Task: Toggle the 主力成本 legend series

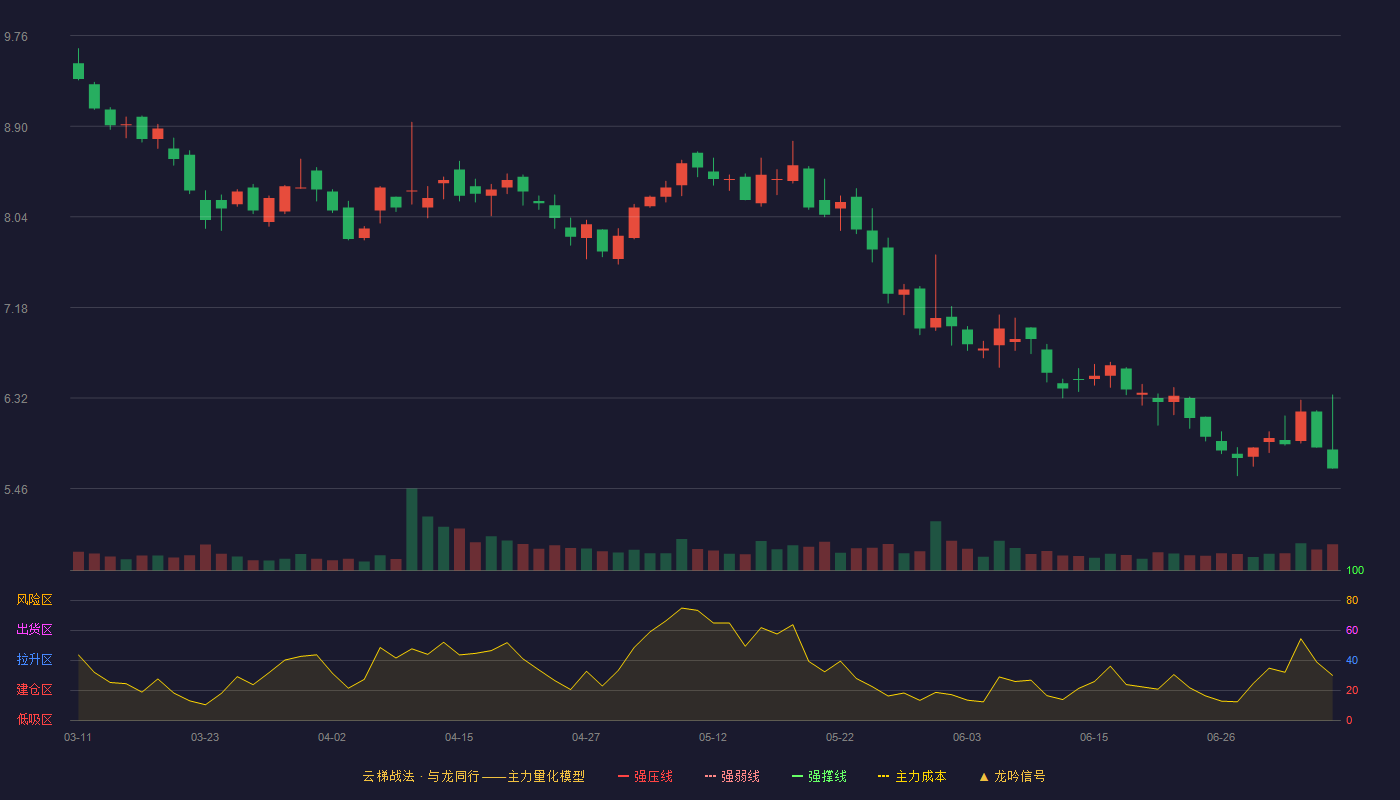Action: pyautogui.click(x=912, y=776)
